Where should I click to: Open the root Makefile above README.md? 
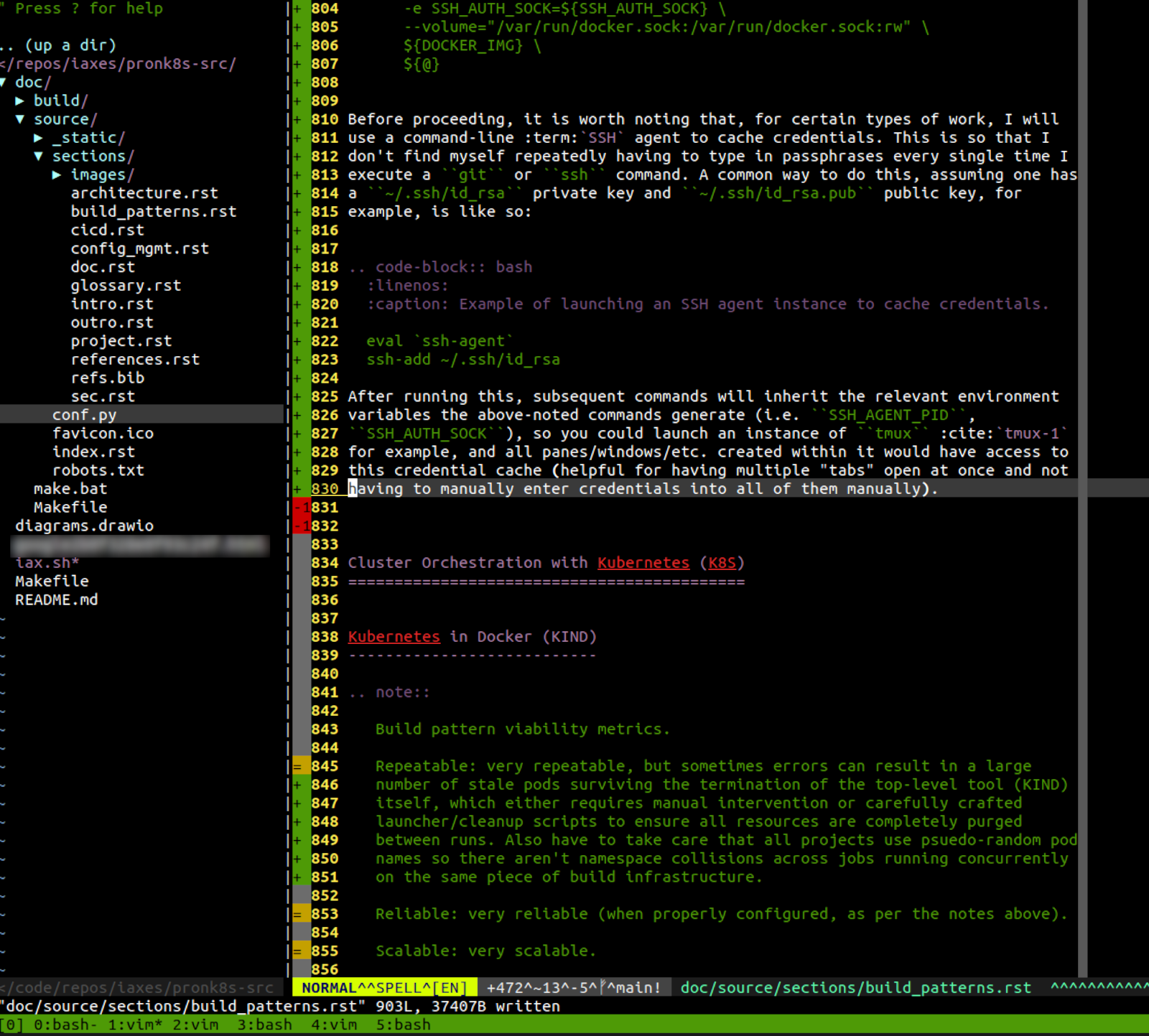tap(52, 582)
